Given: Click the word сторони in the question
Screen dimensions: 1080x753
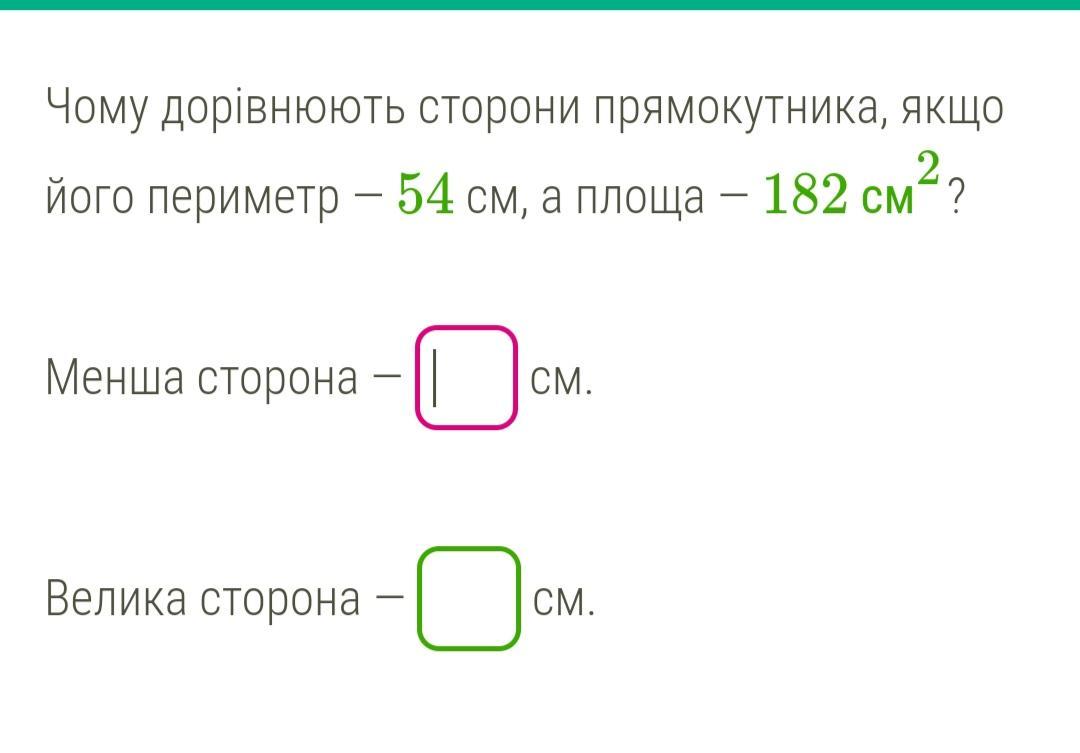Looking at the screenshot, I should [499, 109].
